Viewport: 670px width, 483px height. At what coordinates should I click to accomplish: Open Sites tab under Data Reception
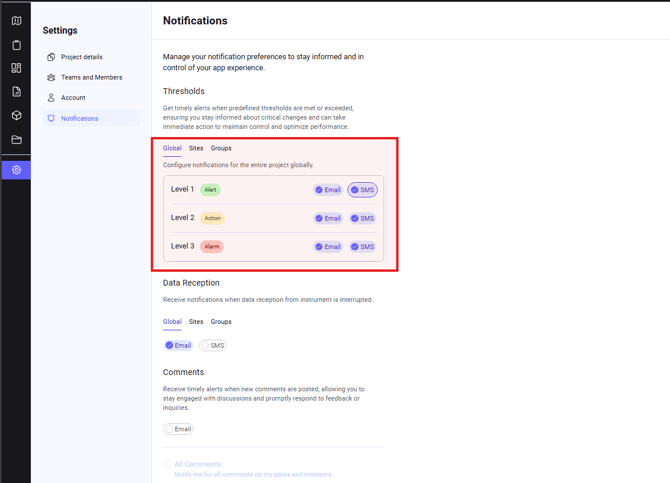(196, 322)
